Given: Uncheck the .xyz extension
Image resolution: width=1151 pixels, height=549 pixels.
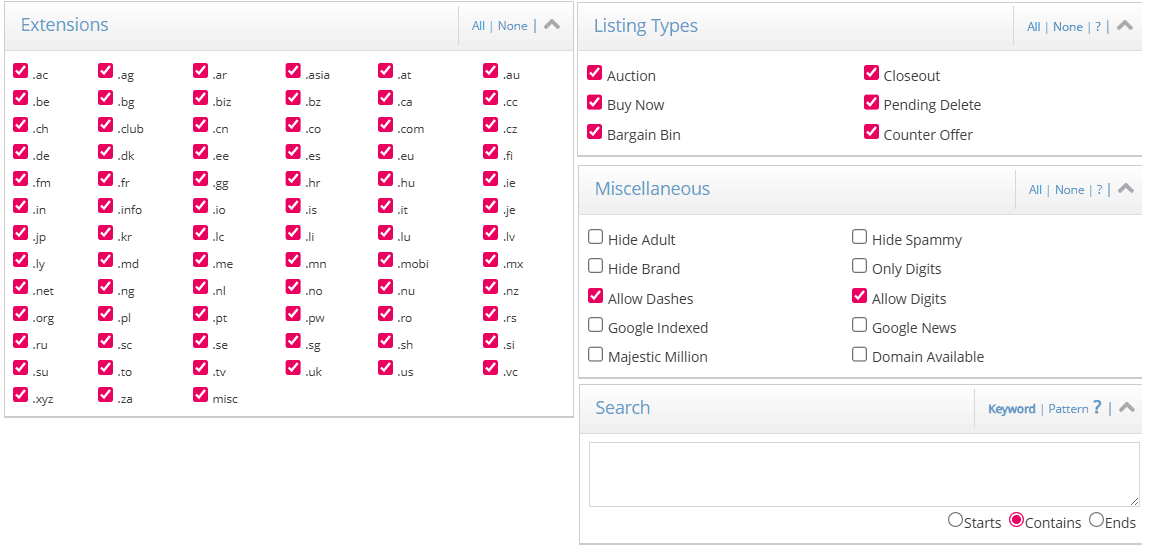Looking at the screenshot, I should click(x=21, y=395).
